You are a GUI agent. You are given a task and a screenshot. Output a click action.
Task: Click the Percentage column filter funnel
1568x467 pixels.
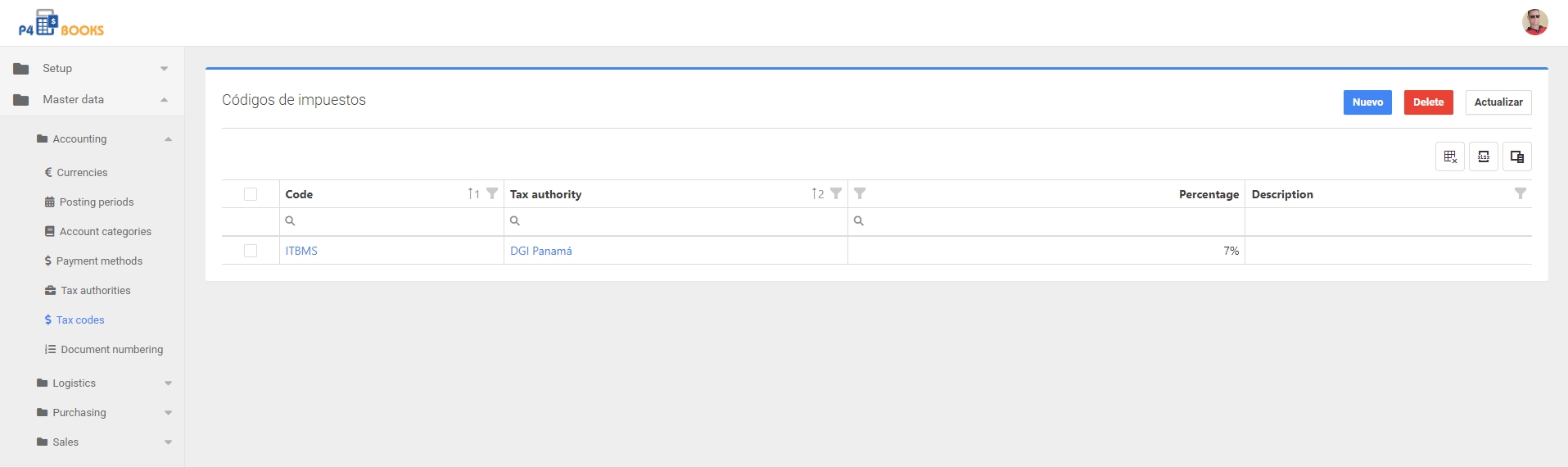click(x=860, y=194)
